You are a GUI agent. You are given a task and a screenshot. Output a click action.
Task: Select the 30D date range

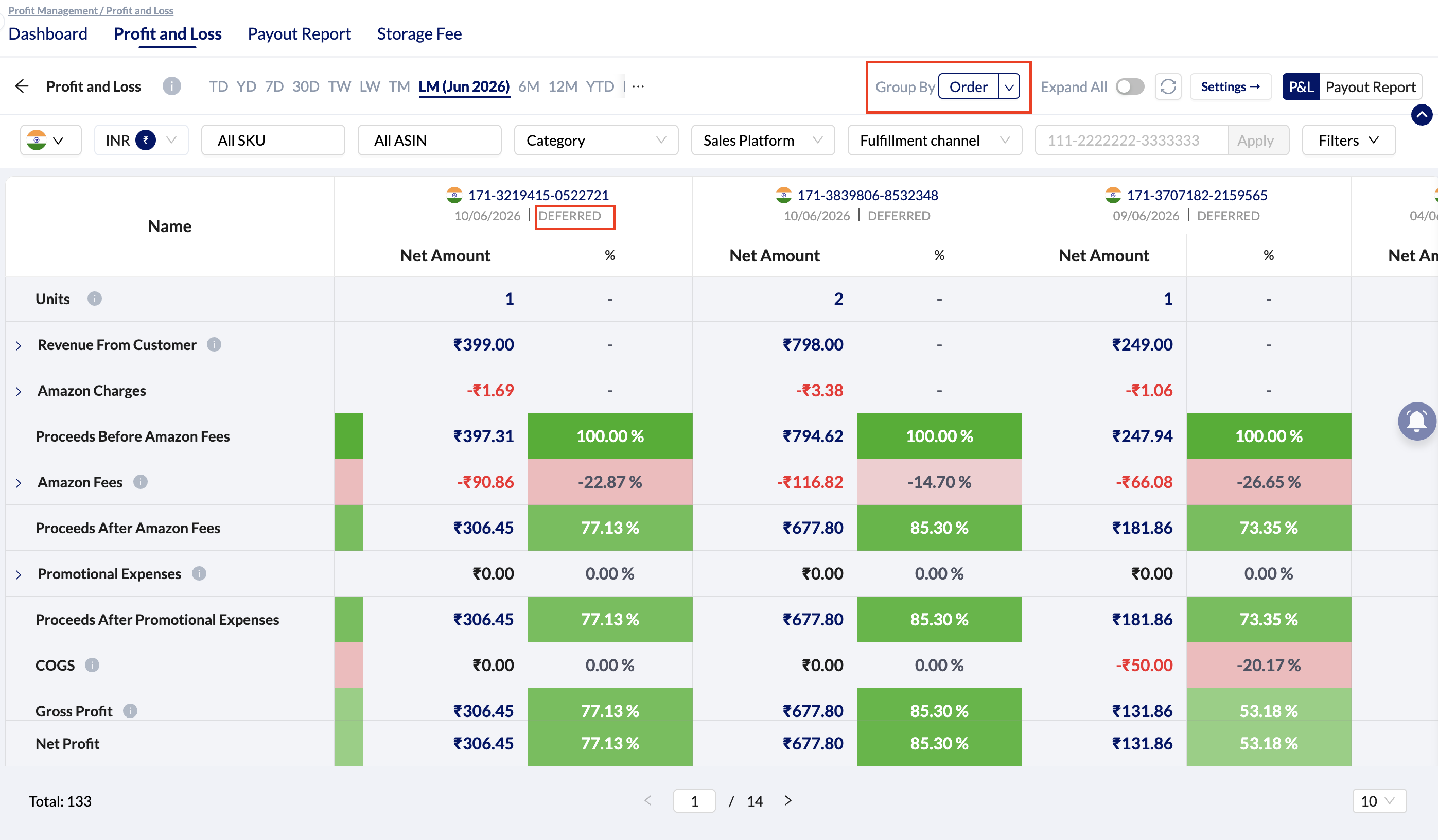coord(305,86)
